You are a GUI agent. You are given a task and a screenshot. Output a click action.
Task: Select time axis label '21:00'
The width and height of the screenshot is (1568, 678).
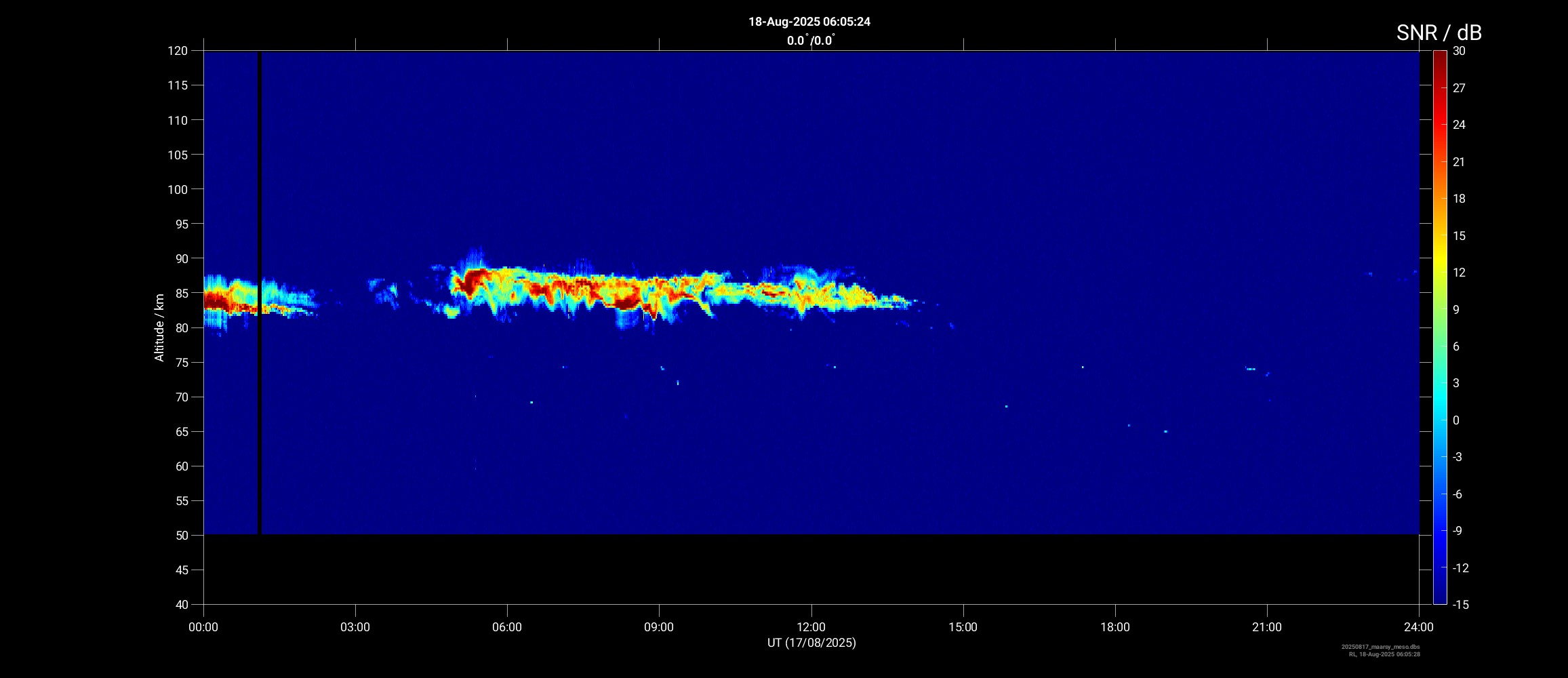coord(1267,627)
